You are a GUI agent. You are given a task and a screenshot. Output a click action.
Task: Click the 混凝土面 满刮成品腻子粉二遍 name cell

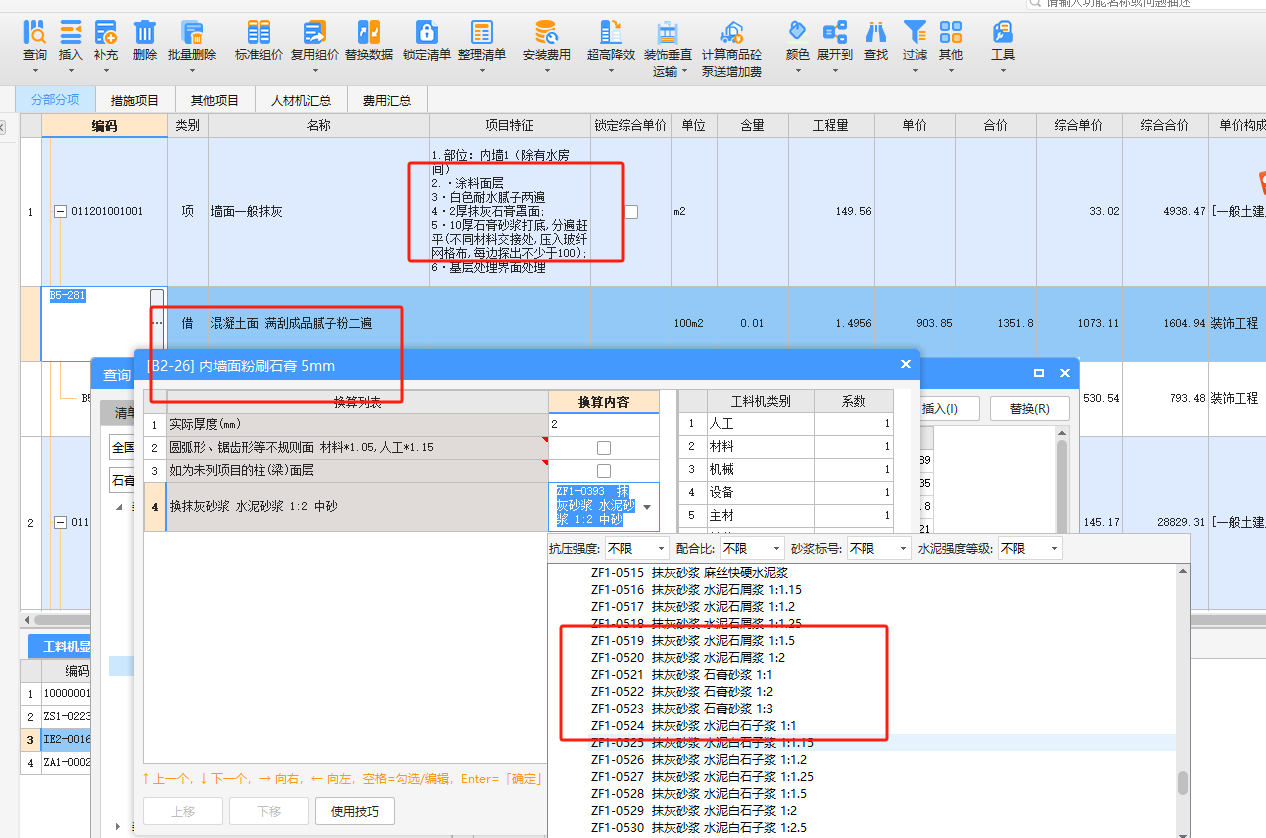click(319, 324)
